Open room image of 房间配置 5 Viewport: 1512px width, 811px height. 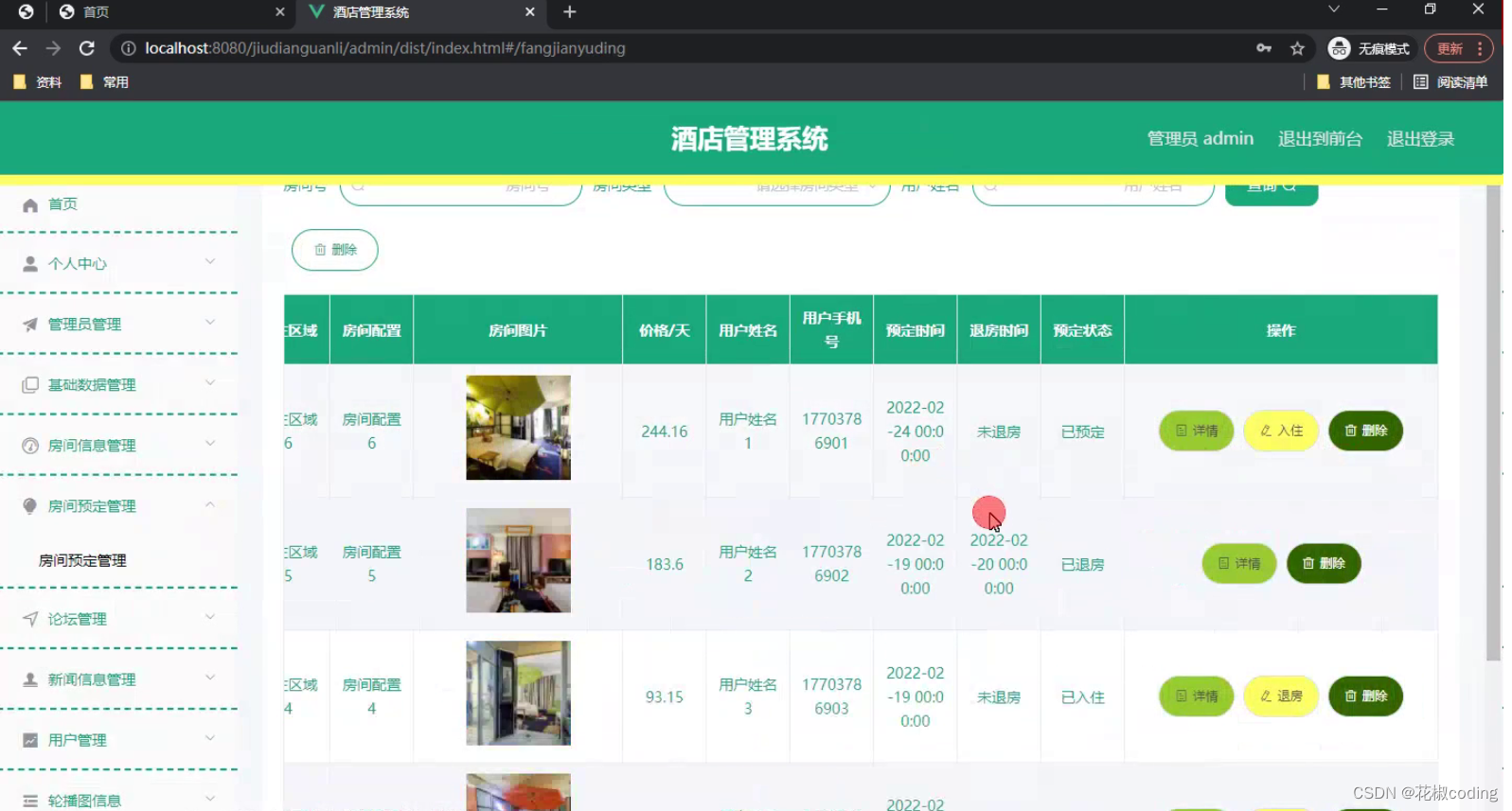(518, 560)
